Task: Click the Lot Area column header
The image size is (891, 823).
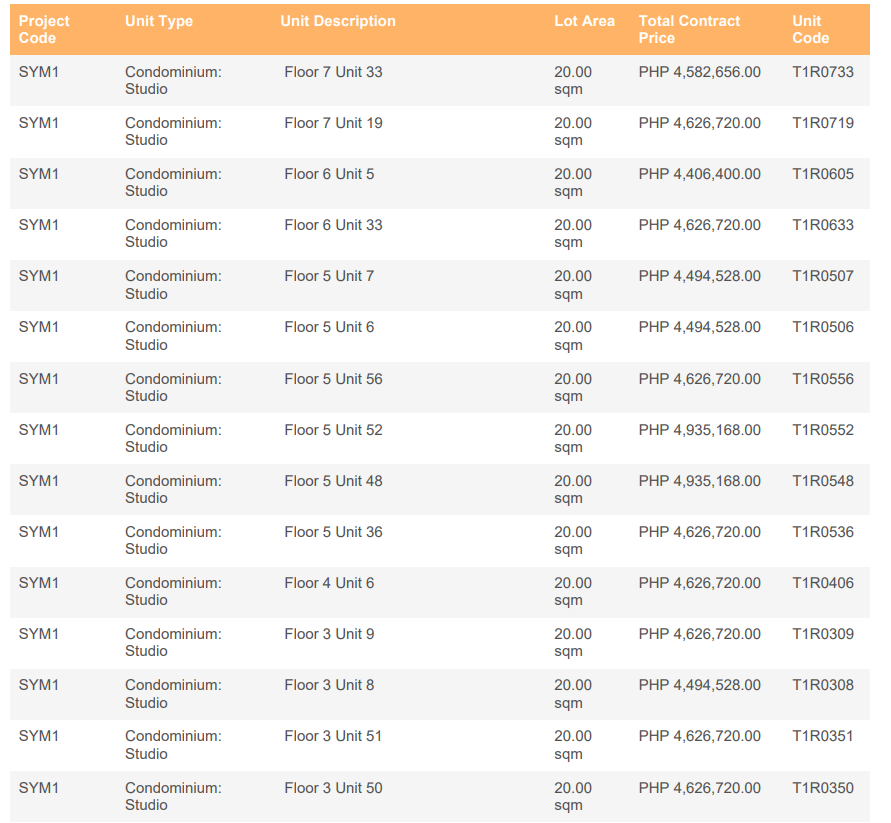Action: coord(584,21)
